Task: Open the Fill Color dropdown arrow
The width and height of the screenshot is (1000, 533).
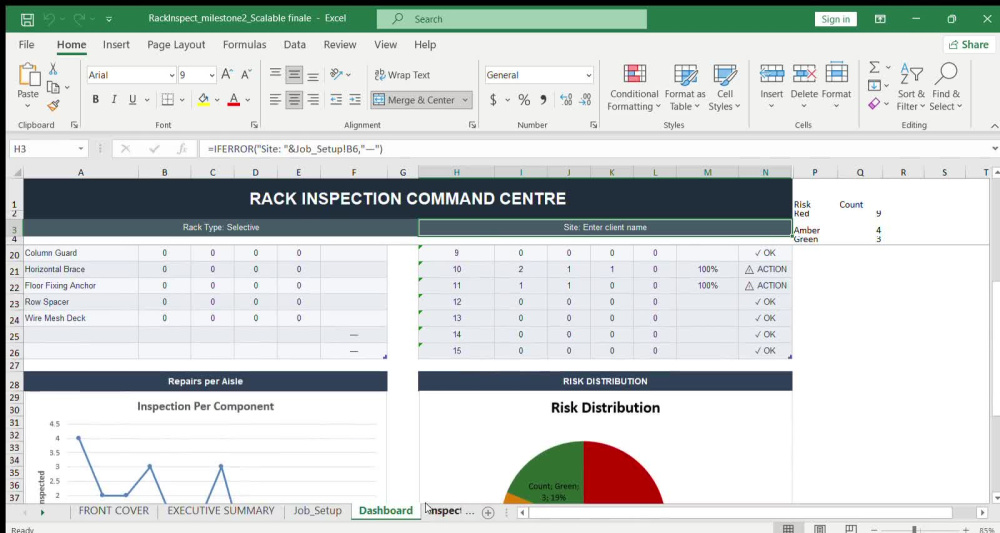Action: click(217, 100)
